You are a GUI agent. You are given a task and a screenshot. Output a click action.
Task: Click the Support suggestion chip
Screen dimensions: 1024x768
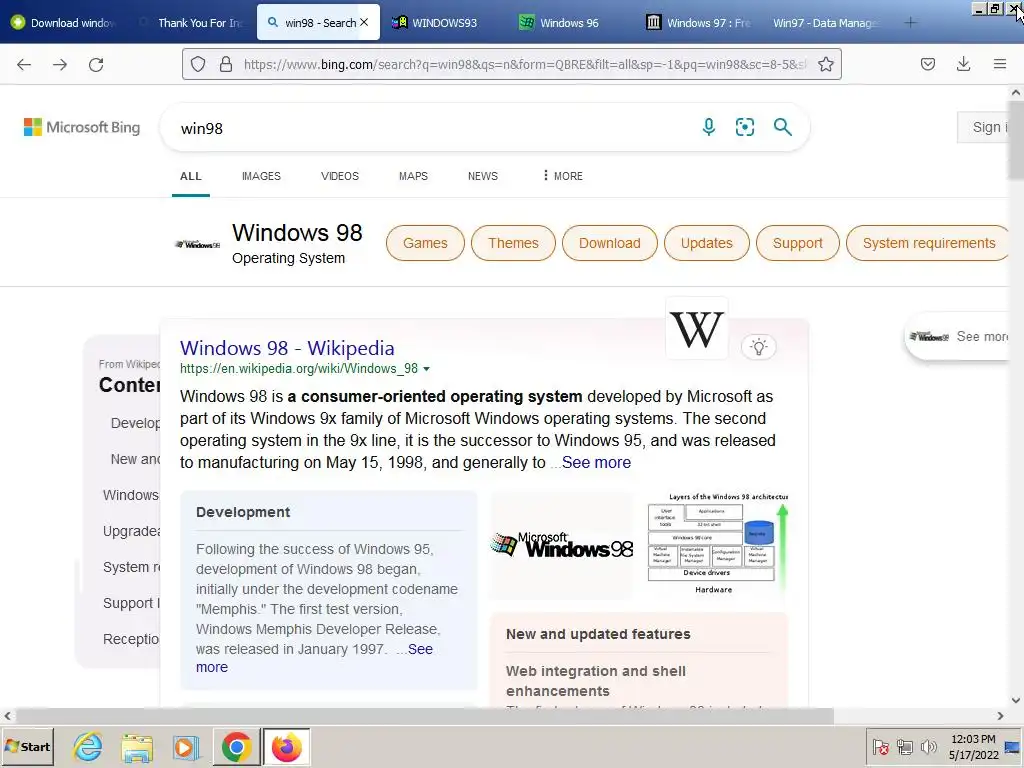click(x=797, y=243)
